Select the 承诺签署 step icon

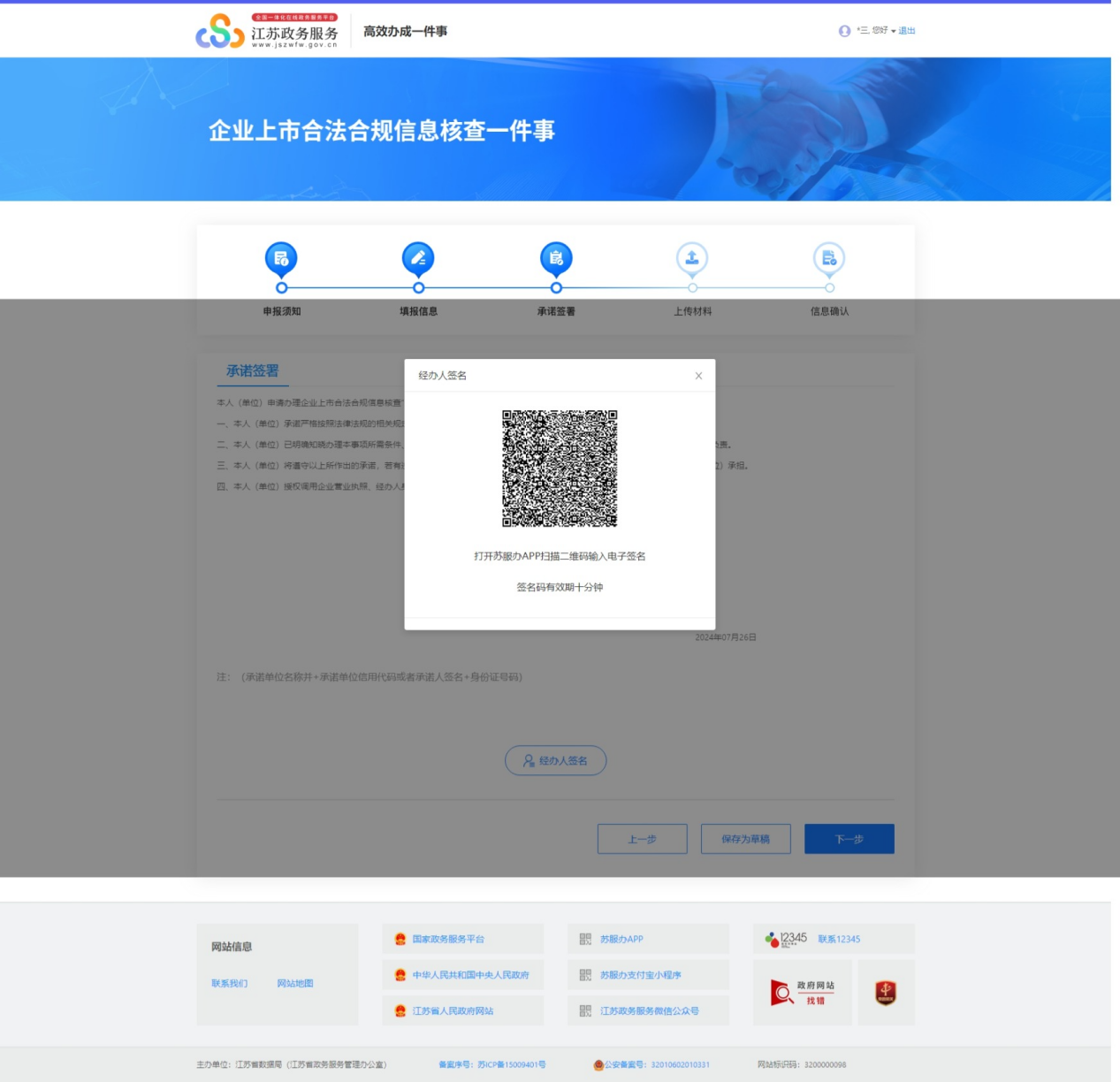[x=556, y=259]
